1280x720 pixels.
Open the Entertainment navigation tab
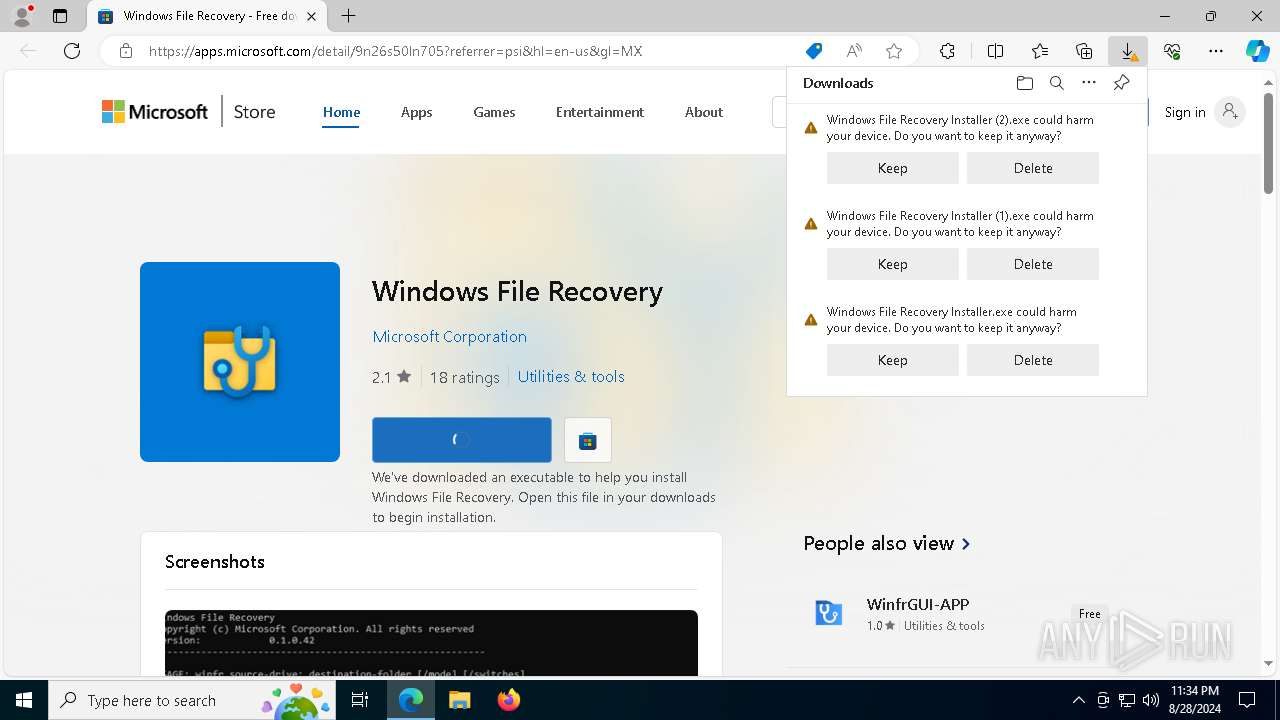600,112
